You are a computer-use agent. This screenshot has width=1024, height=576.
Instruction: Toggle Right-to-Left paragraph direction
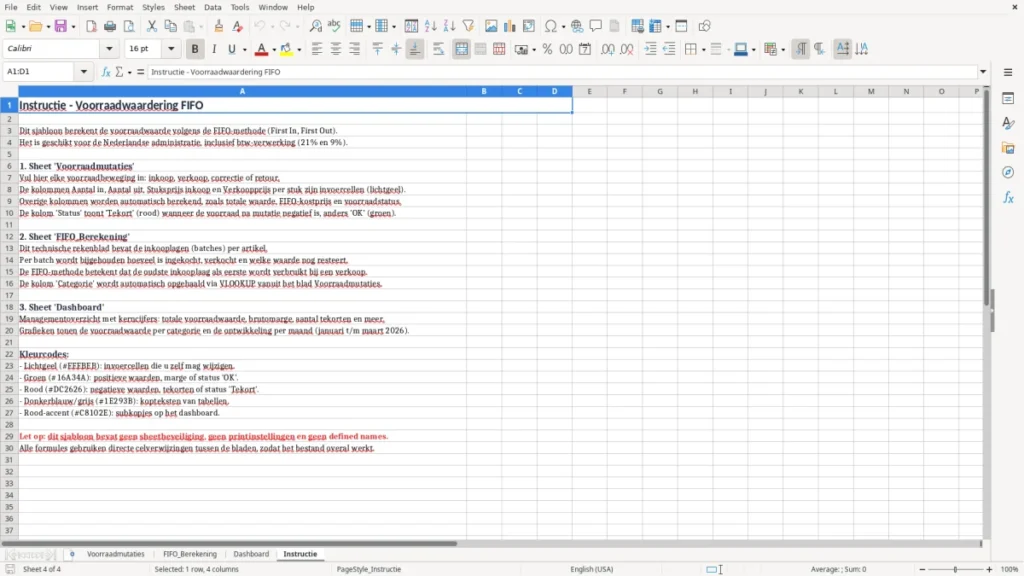(820, 49)
